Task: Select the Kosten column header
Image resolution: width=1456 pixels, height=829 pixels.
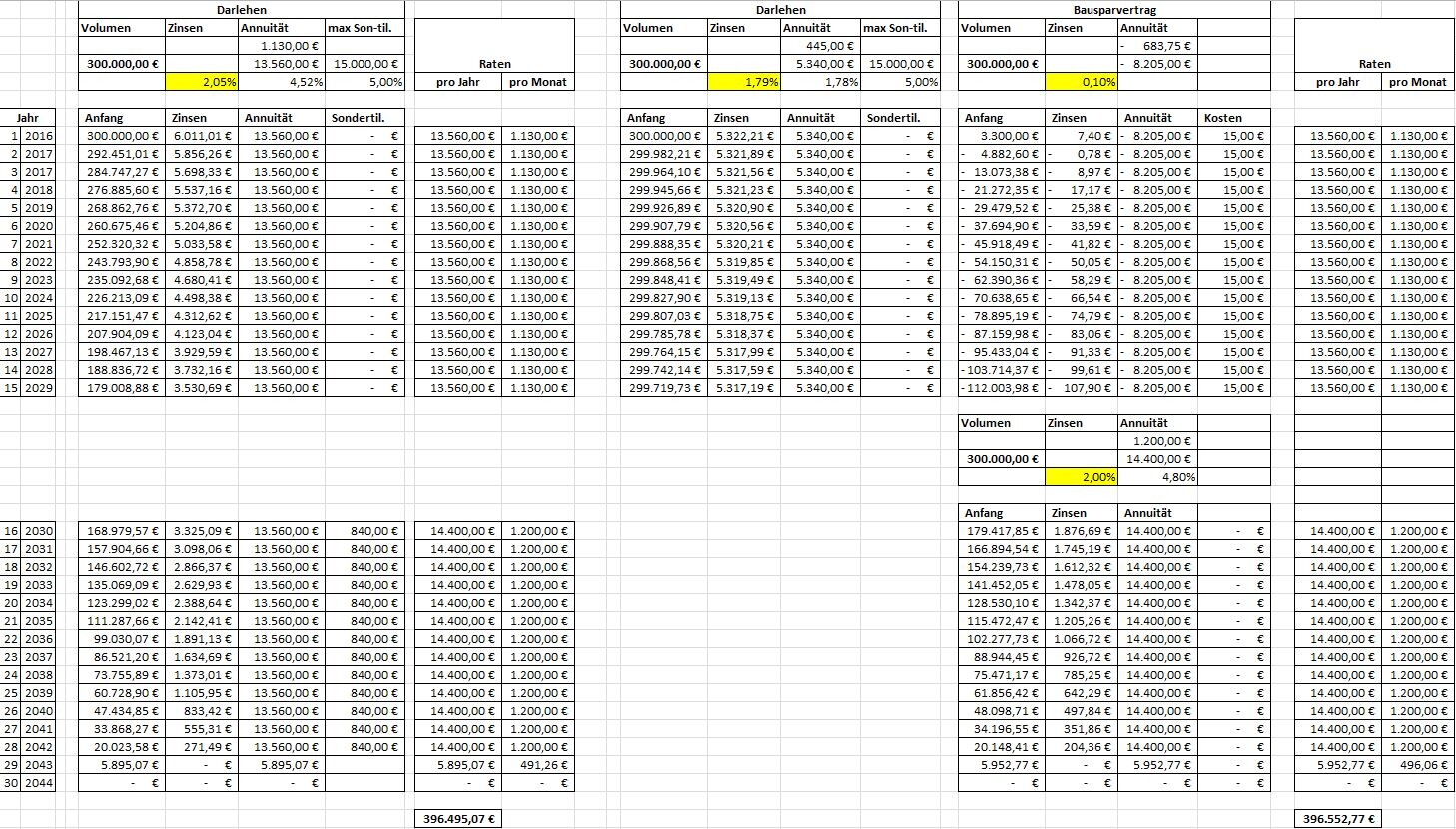Action: [x=1233, y=118]
